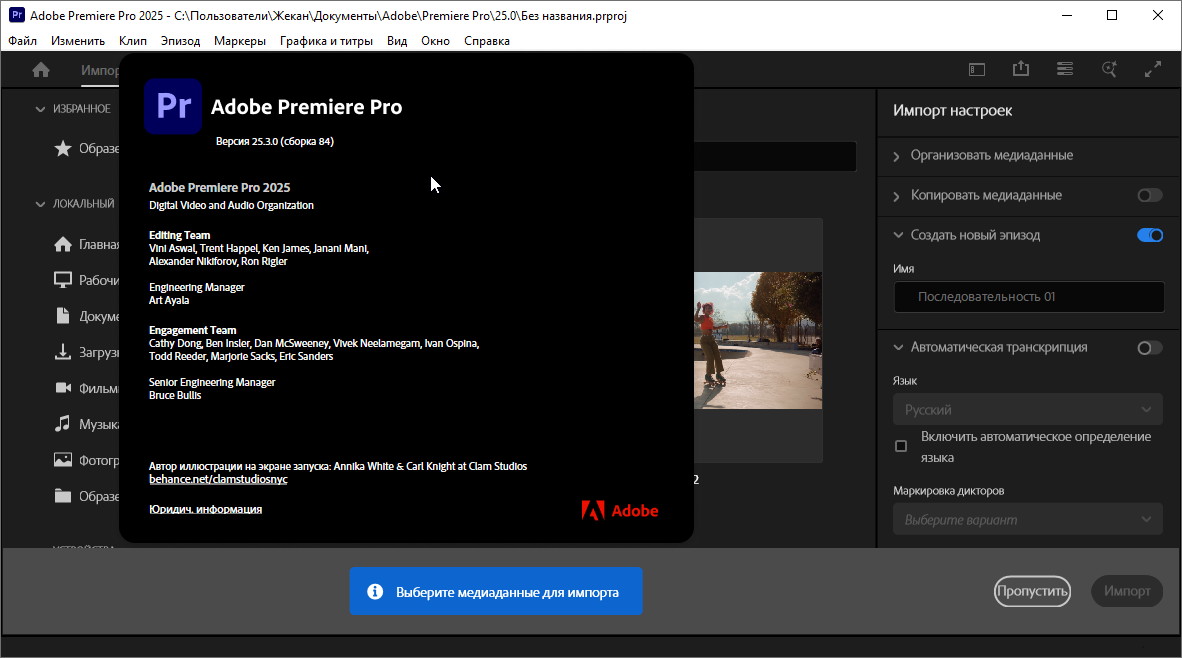This screenshot has height=658, width=1182.
Task: Open the desktop monitor location
Action: tap(87, 280)
